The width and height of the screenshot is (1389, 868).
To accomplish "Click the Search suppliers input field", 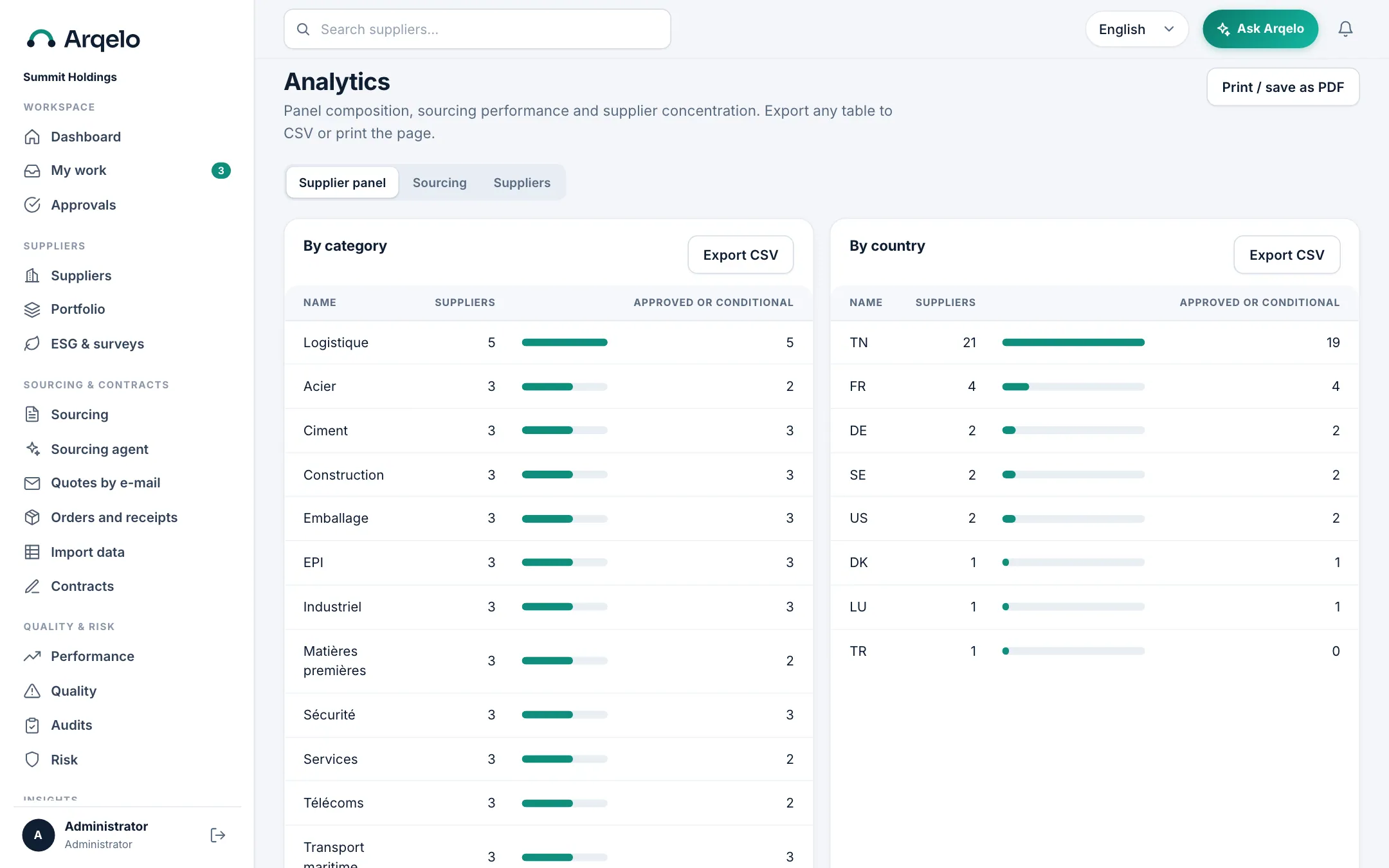I will tap(477, 29).
